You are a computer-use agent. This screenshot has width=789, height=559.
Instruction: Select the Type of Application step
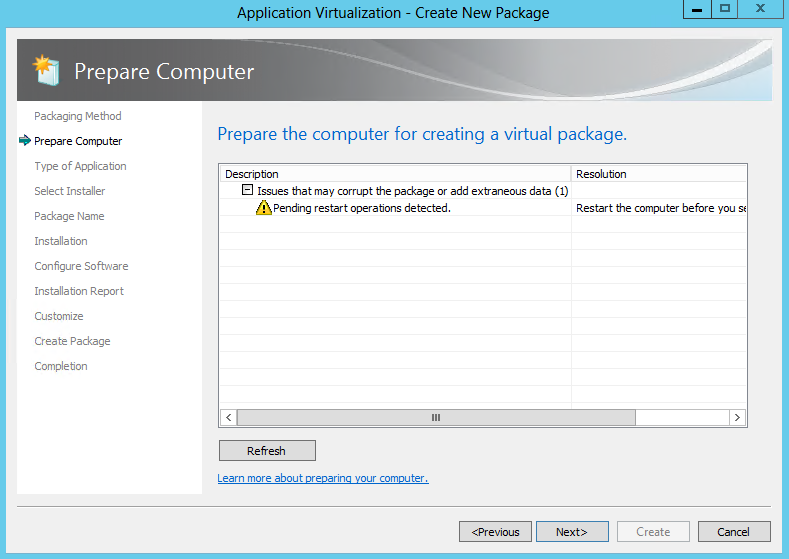(80, 166)
